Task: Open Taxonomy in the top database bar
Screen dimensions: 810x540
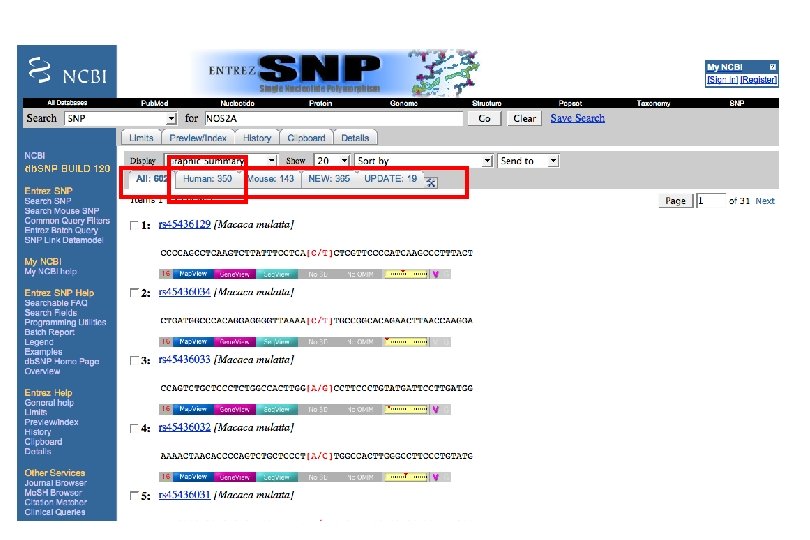Action: tap(653, 103)
